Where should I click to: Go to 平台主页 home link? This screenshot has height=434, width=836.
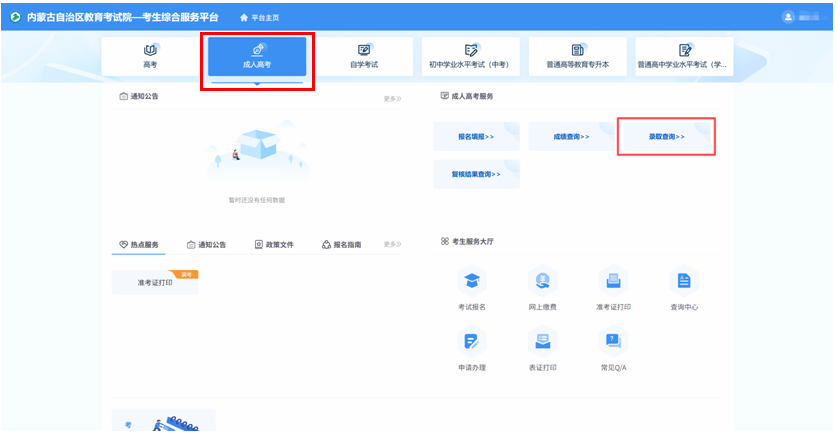pos(260,17)
